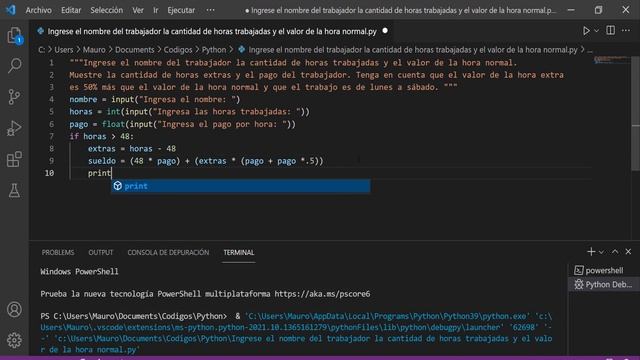The height and width of the screenshot is (360, 640).
Task: Click the C: breadcrumb root
Action: point(42,50)
